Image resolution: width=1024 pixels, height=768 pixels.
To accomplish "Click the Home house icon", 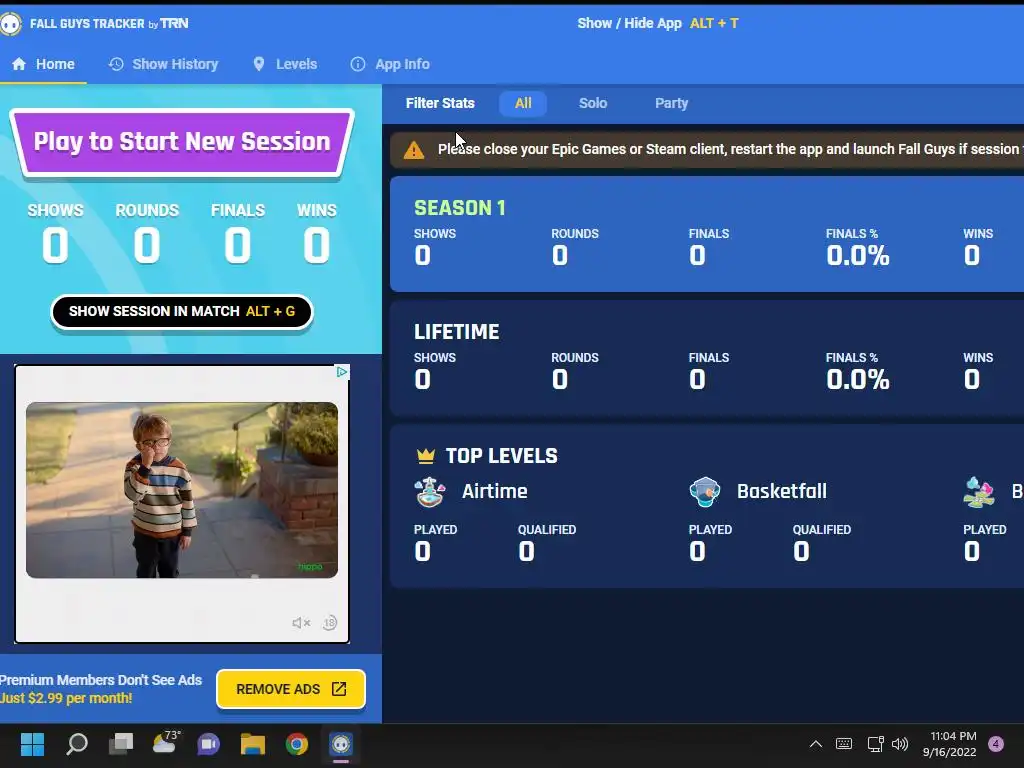I will point(19,64).
